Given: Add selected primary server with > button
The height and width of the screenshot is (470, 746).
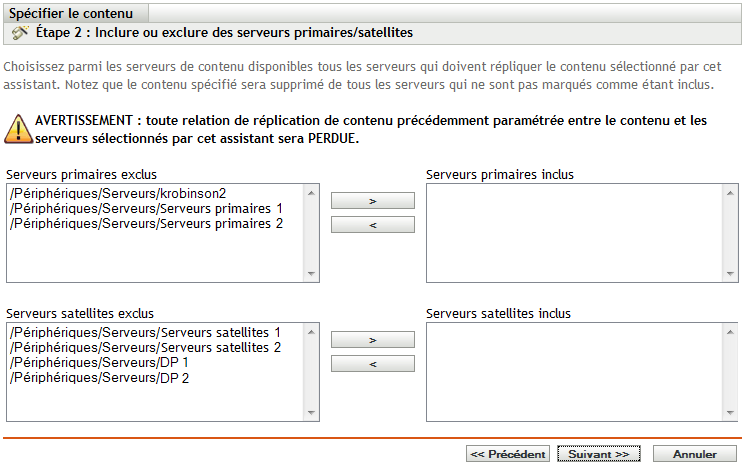Looking at the screenshot, I should 372,201.
